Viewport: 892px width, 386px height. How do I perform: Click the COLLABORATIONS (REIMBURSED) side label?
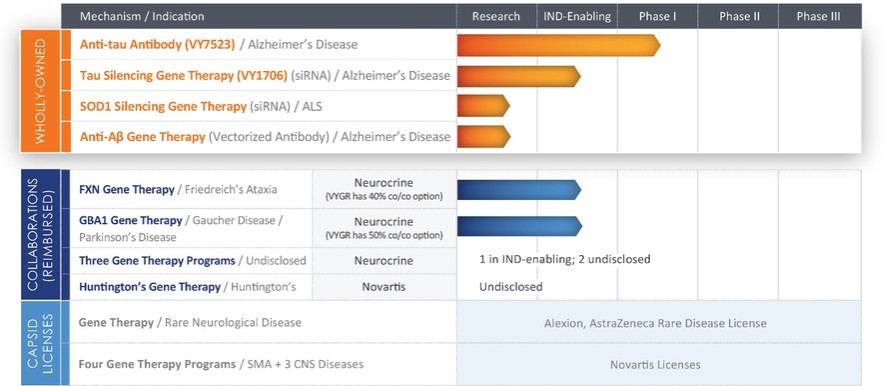click(40, 234)
